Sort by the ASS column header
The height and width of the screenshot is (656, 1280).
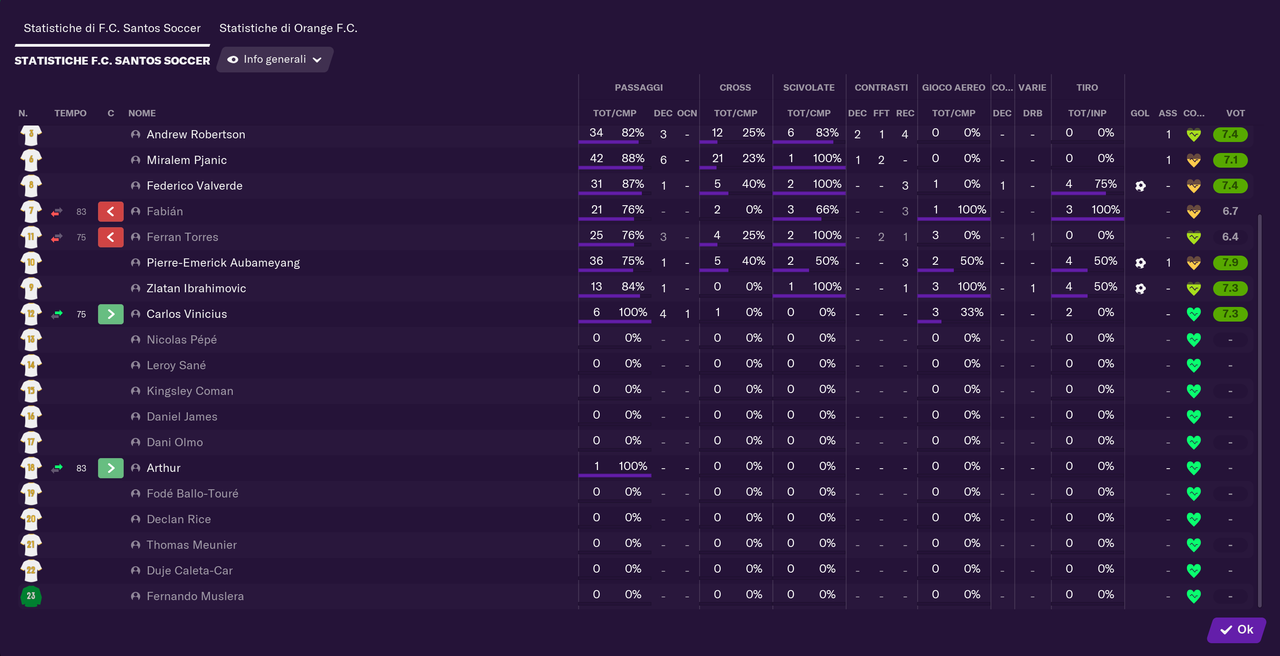tap(1168, 113)
